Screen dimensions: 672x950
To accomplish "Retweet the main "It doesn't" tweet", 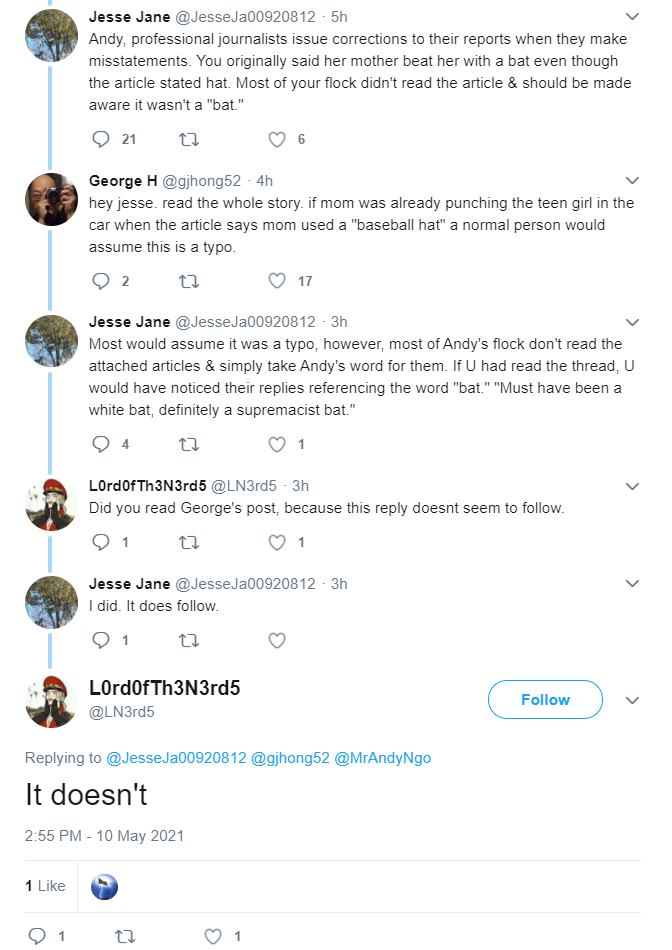I will coord(125,936).
